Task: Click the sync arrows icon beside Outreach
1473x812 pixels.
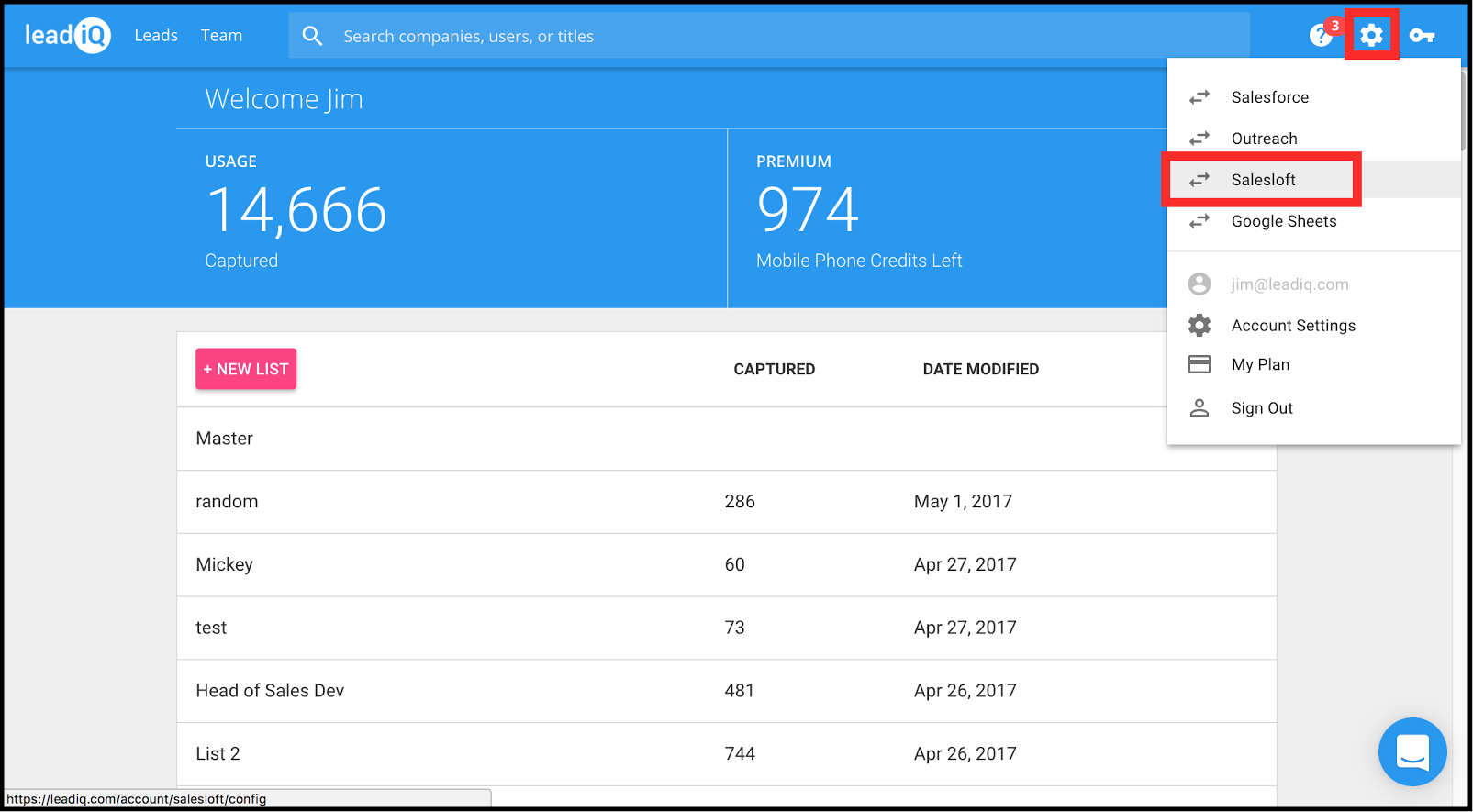Action: point(1200,139)
